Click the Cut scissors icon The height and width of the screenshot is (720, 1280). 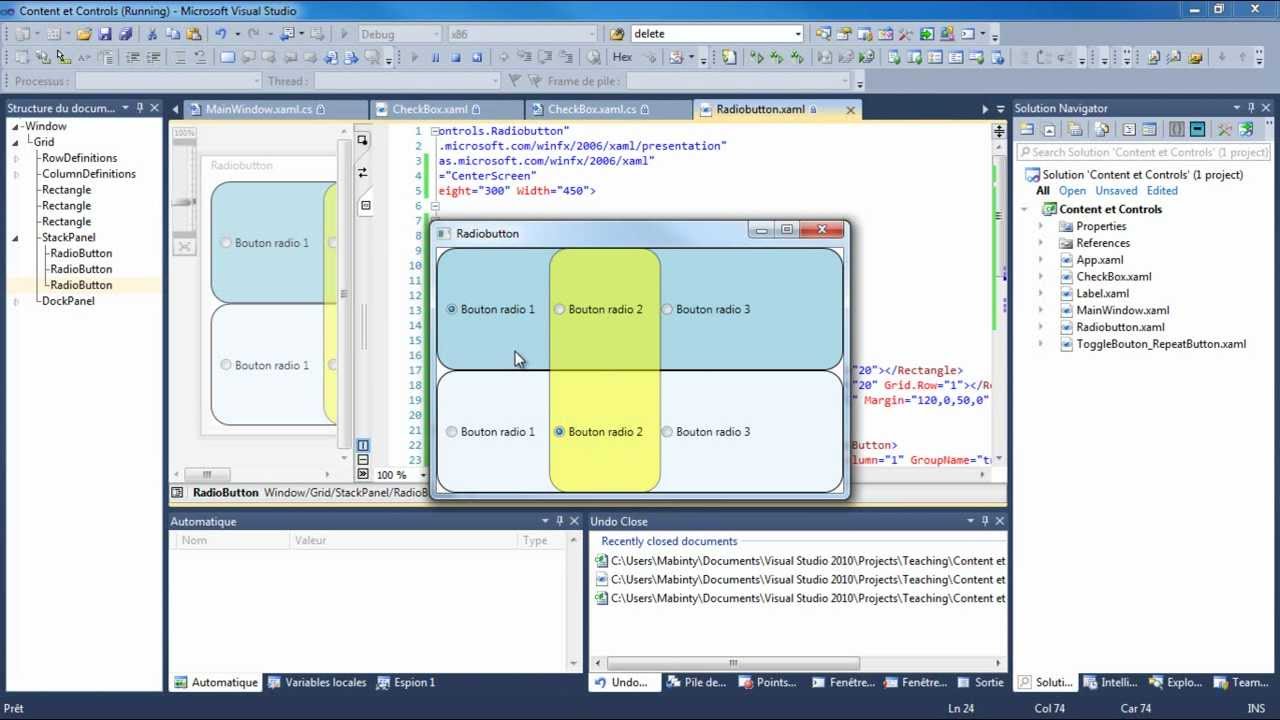point(153,34)
